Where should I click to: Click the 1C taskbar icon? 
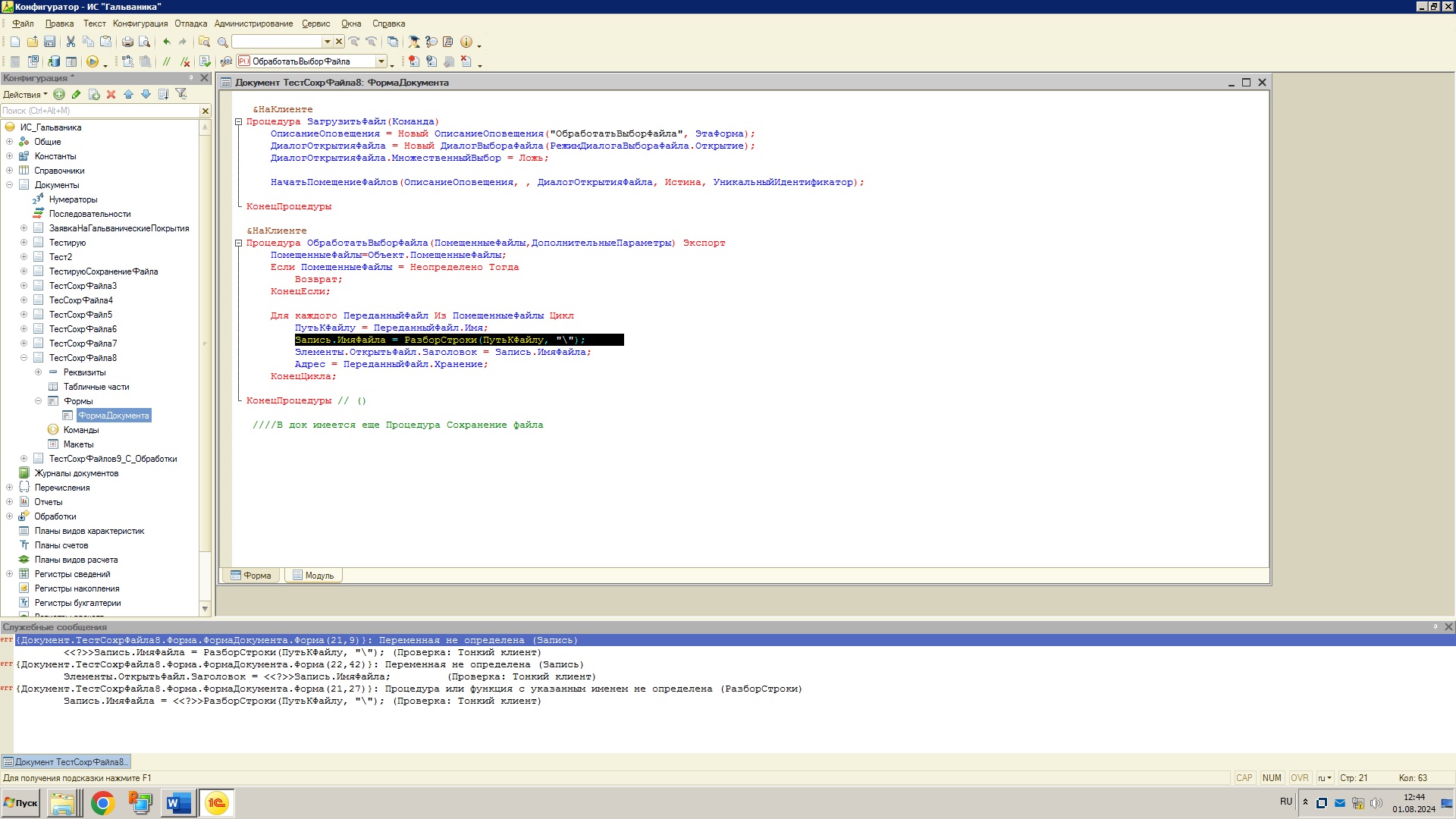tap(217, 803)
